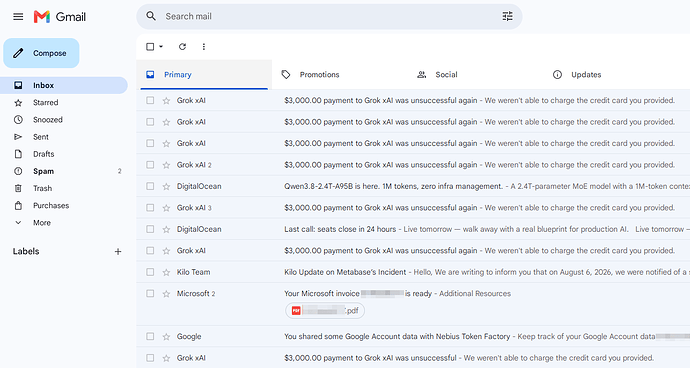This screenshot has height=368, width=690.
Task: Select the Grok xAI 3 email checkbox
Action: [x=150, y=207]
